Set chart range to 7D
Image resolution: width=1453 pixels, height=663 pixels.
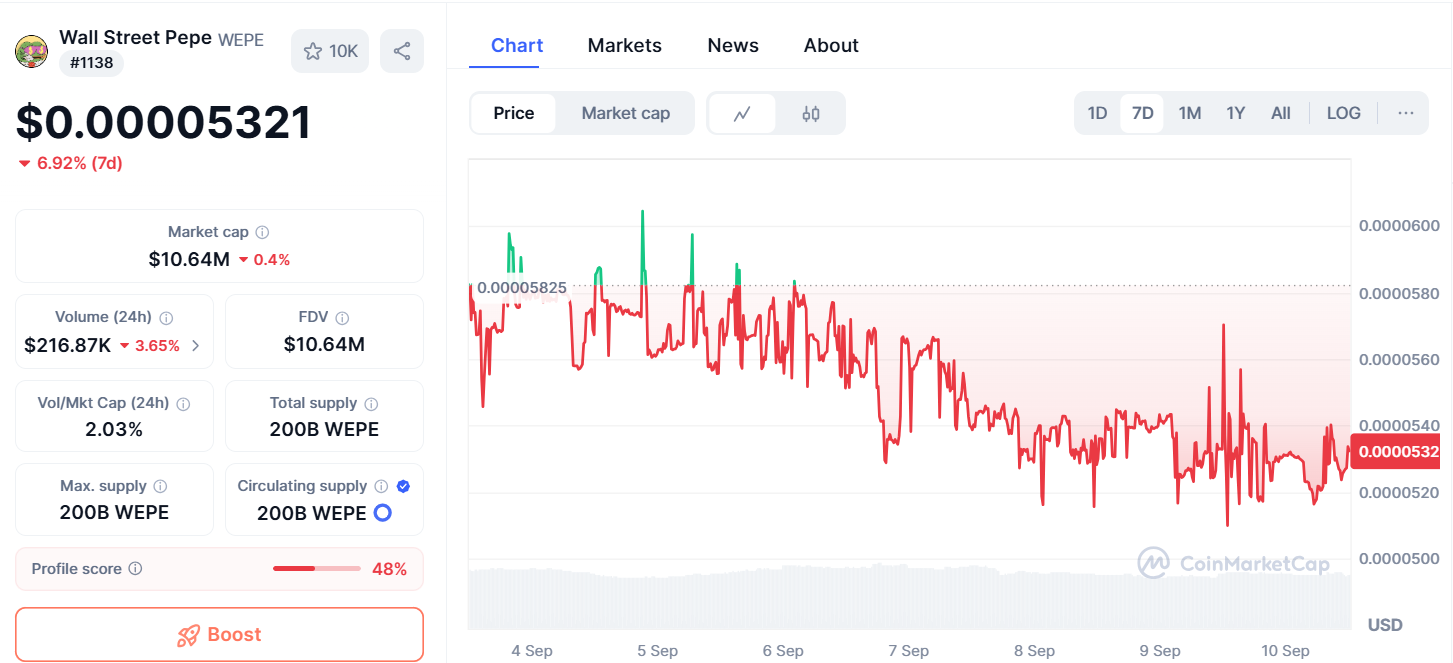[x=1142, y=113]
